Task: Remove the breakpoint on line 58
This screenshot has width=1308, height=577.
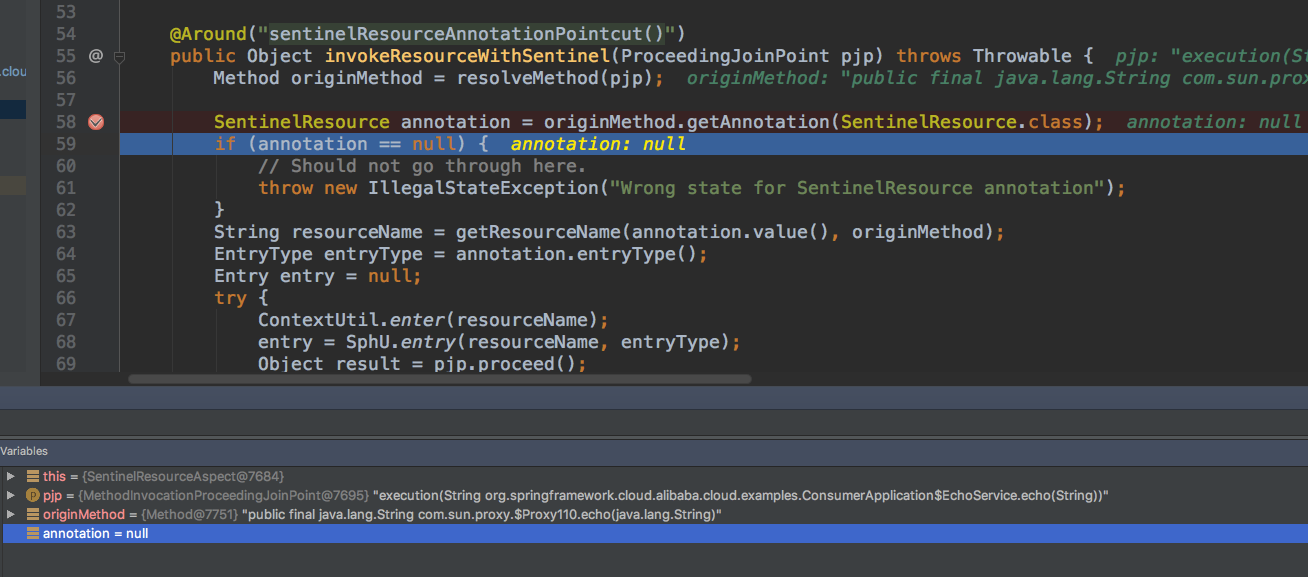Action: point(96,122)
